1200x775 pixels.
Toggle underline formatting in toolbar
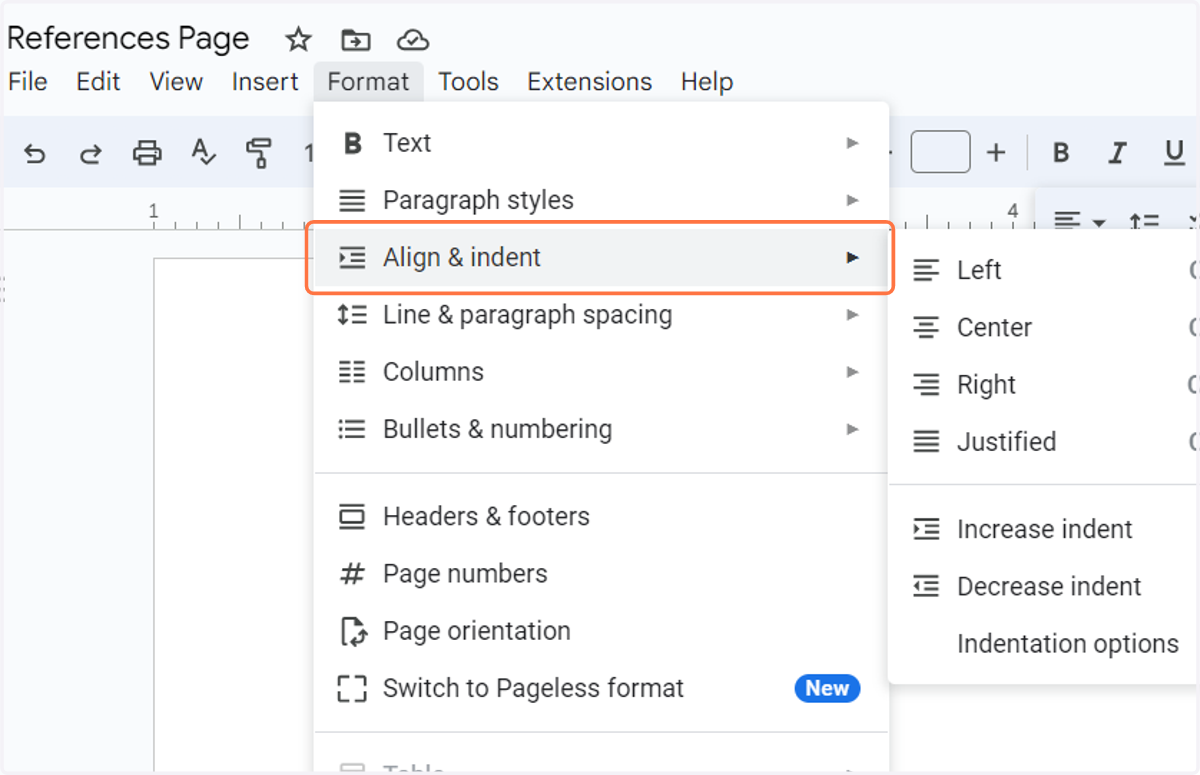point(1174,153)
